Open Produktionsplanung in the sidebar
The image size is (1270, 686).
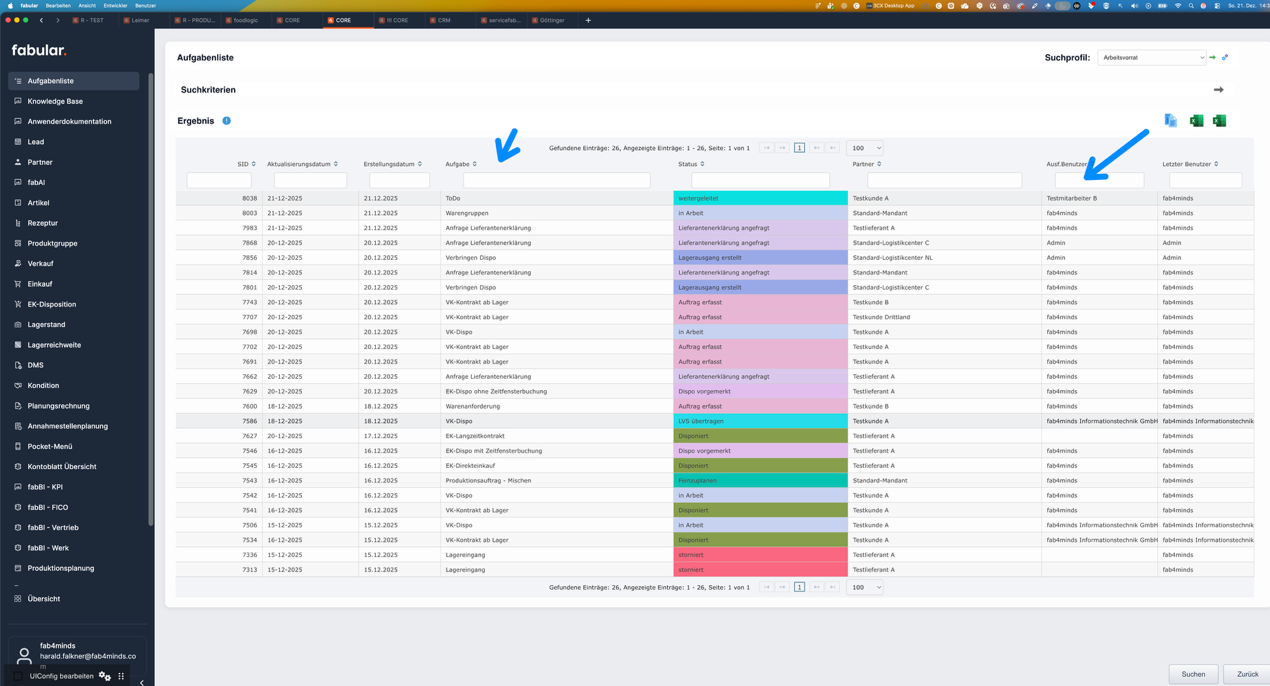point(60,568)
